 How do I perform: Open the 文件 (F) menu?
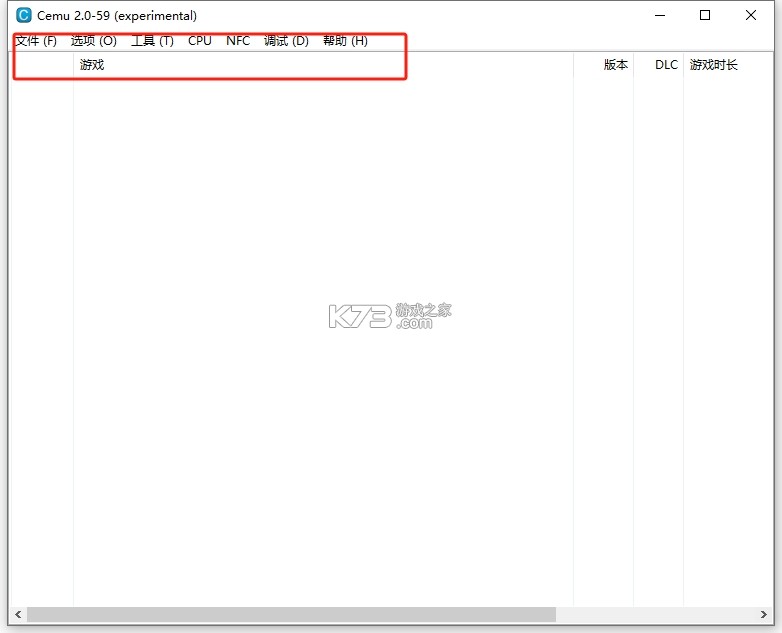[36, 40]
